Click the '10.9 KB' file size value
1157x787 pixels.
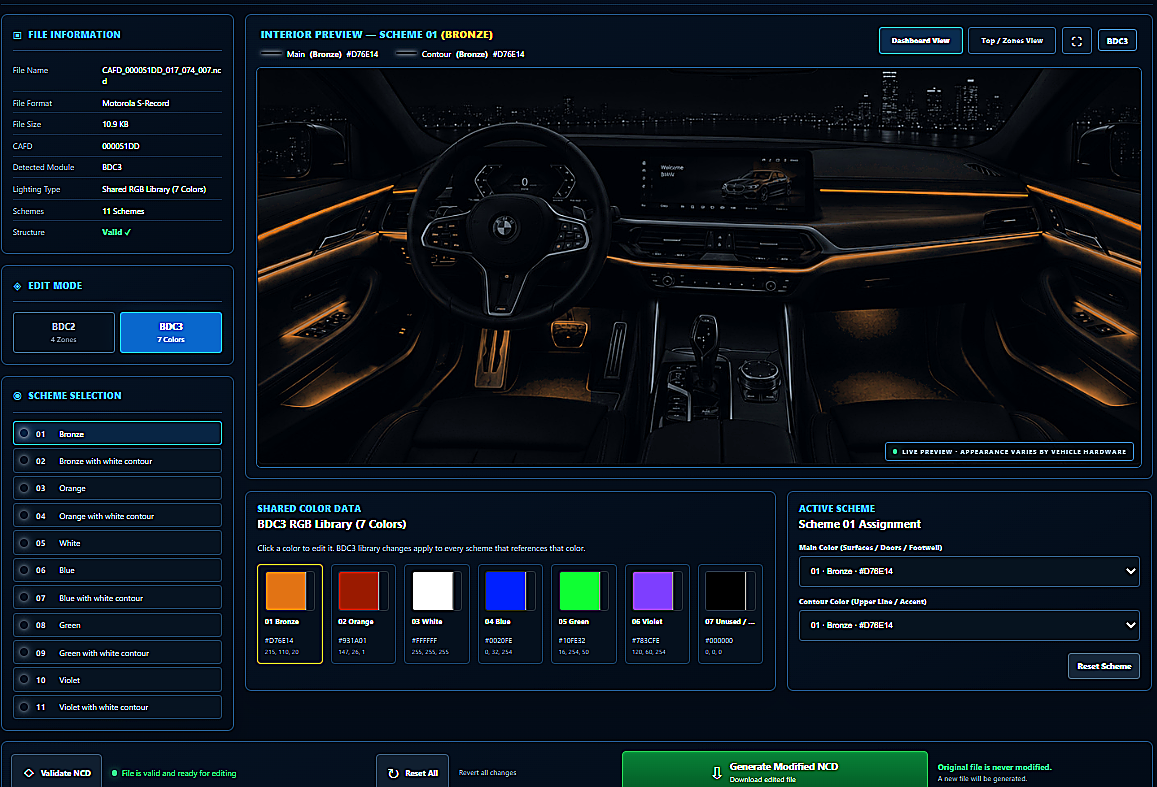[115, 125]
